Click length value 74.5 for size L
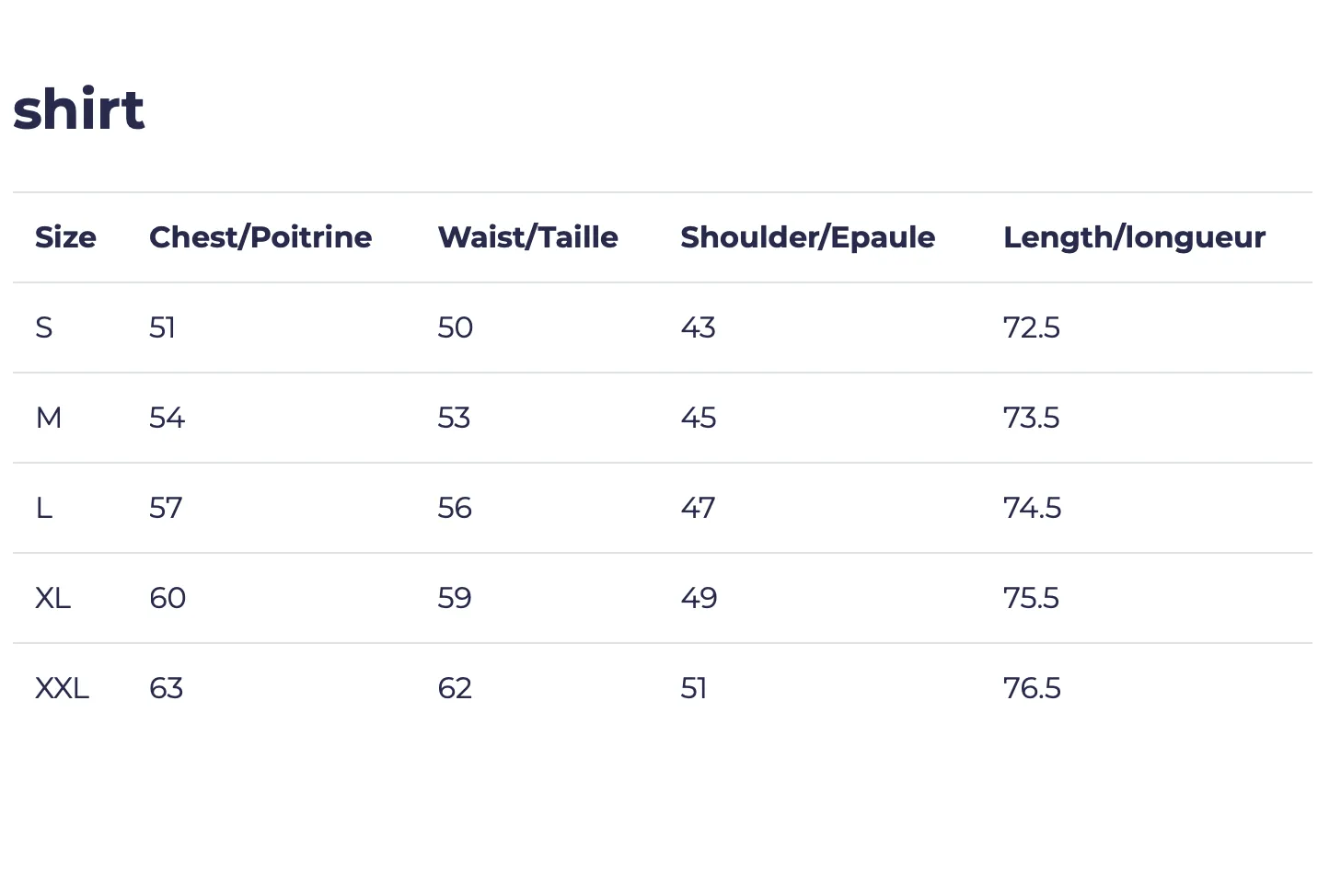 tap(1032, 508)
